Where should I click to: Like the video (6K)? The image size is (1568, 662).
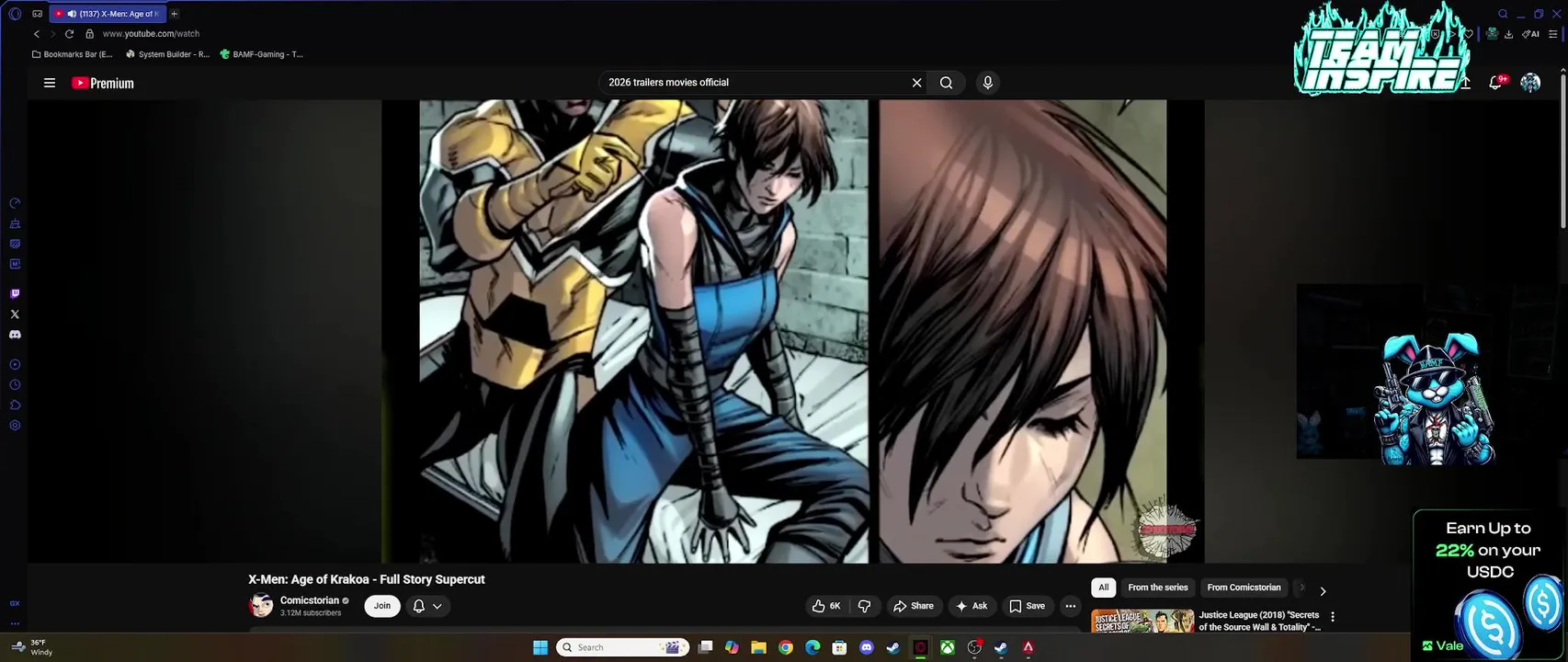coord(826,606)
